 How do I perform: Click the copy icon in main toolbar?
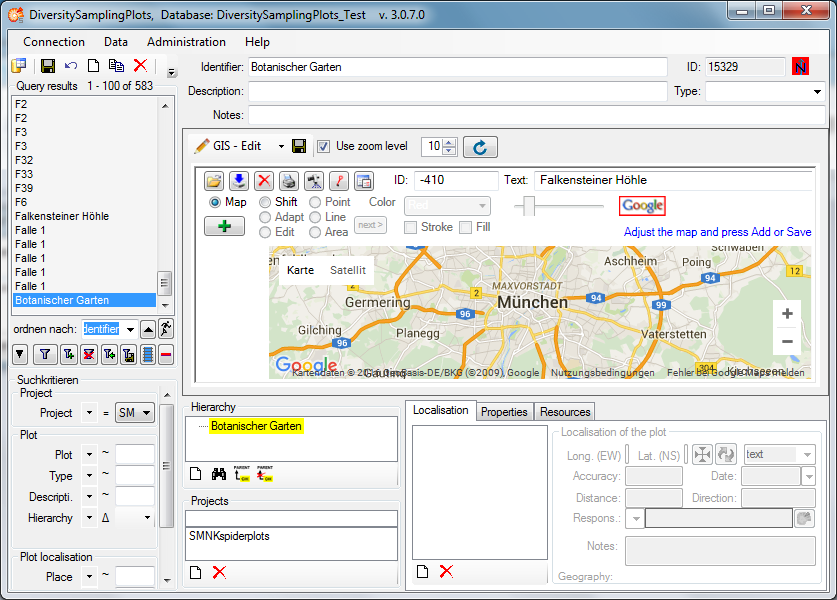116,66
